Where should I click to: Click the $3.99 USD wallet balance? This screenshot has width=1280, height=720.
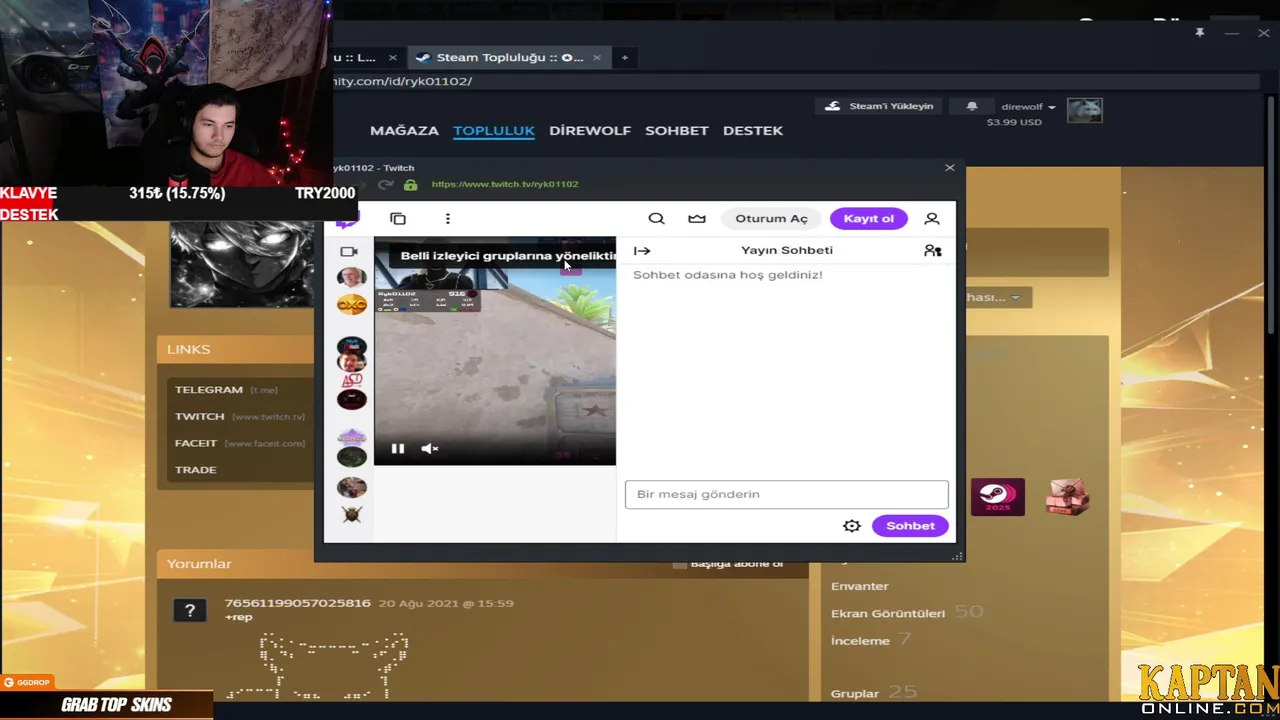click(x=1014, y=122)
